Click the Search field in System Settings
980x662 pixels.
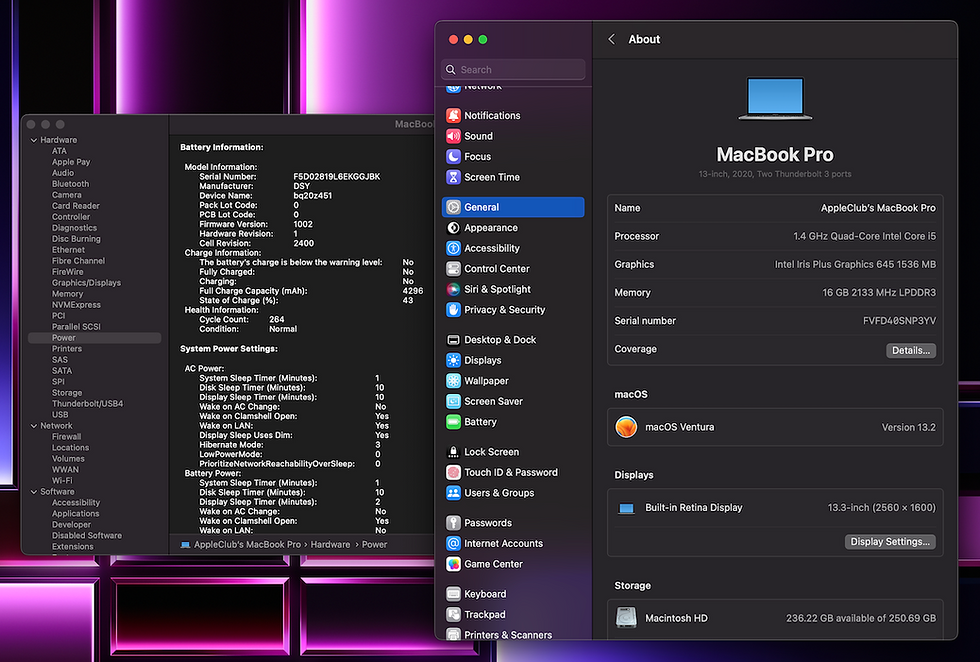point(513,69)
